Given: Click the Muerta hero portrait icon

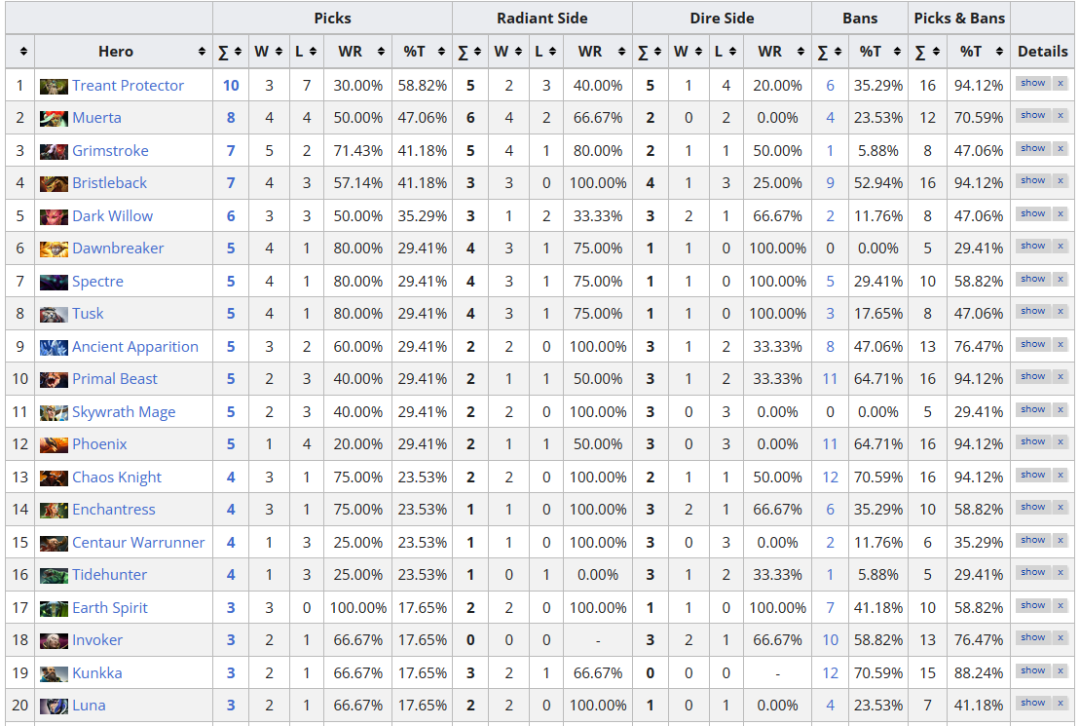Looking at the screenshot, I should (x=54, y=118).
